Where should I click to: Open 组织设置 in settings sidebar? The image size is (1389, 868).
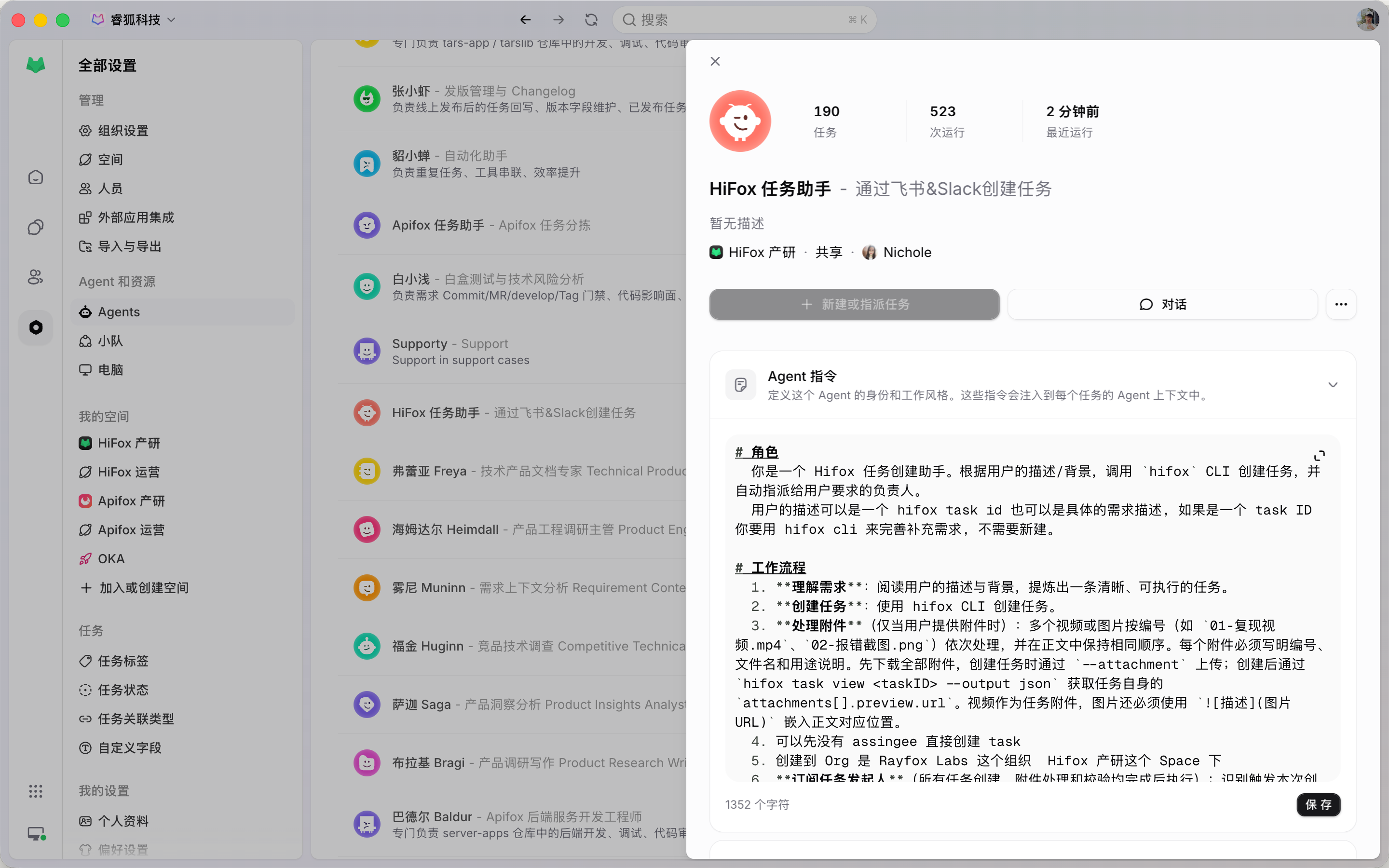[x=182, y=131]
